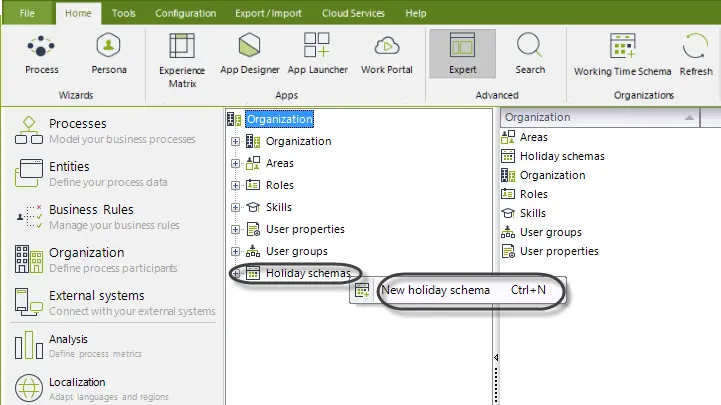721x405 pixels.
Task: Expand the Roles tree node
Action: [235, 185]
